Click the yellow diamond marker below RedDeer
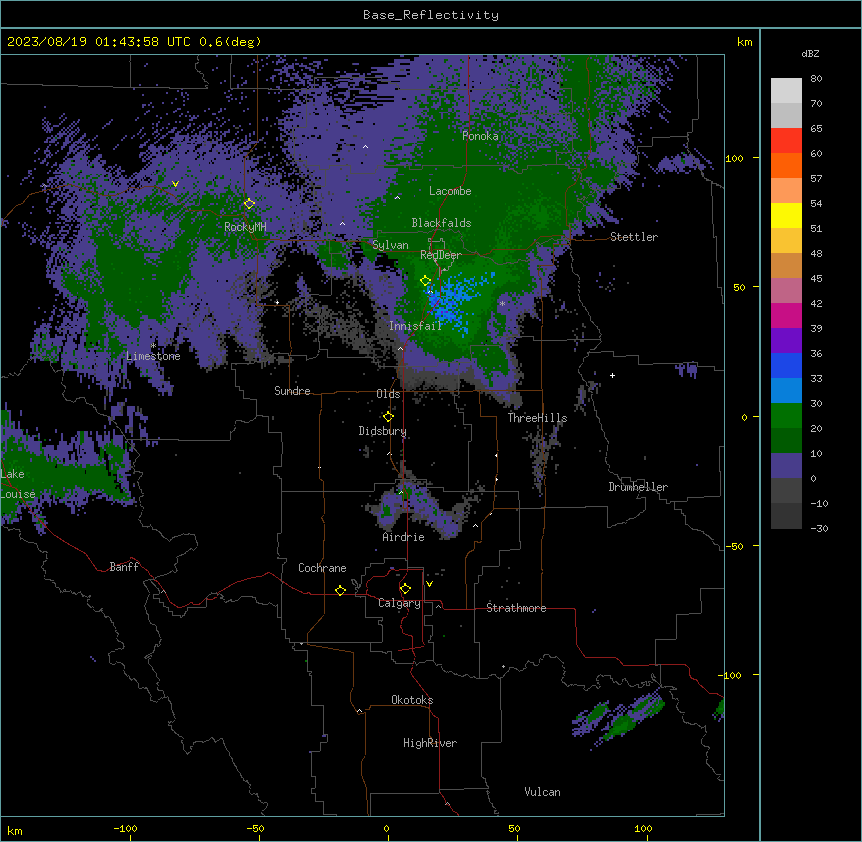The width and height of the screenshot is (862, 842). coord(426,281)
